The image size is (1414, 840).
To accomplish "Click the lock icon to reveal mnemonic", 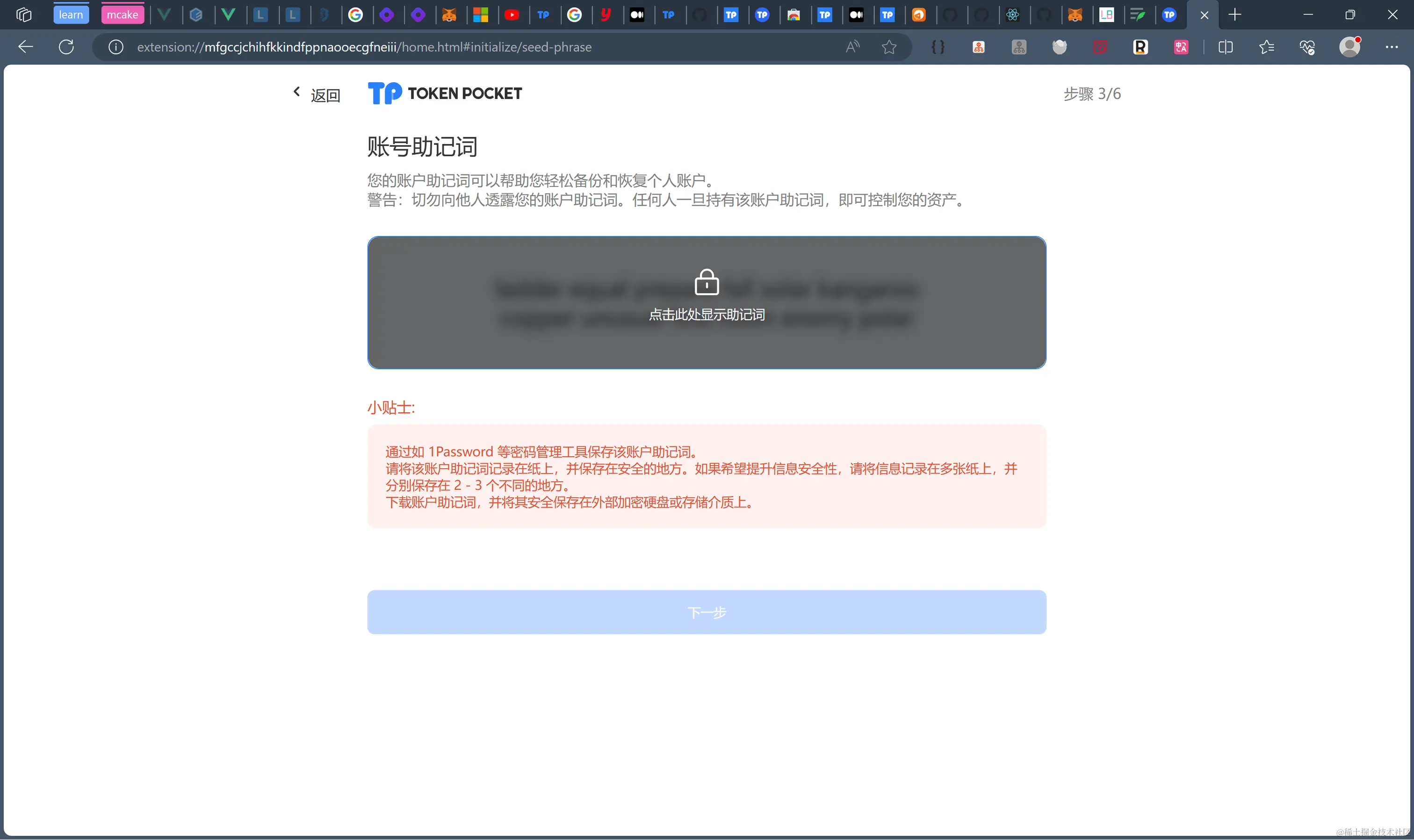I will (707, 282).
